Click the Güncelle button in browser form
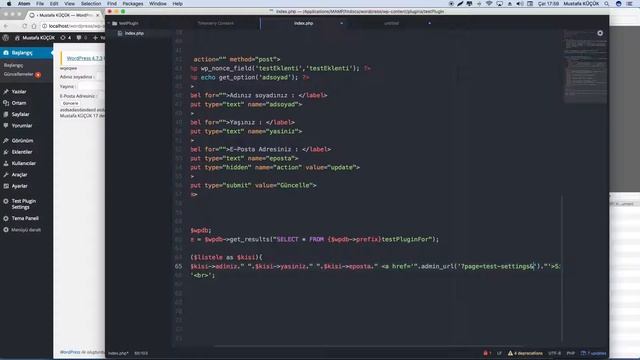 (70, 103)
